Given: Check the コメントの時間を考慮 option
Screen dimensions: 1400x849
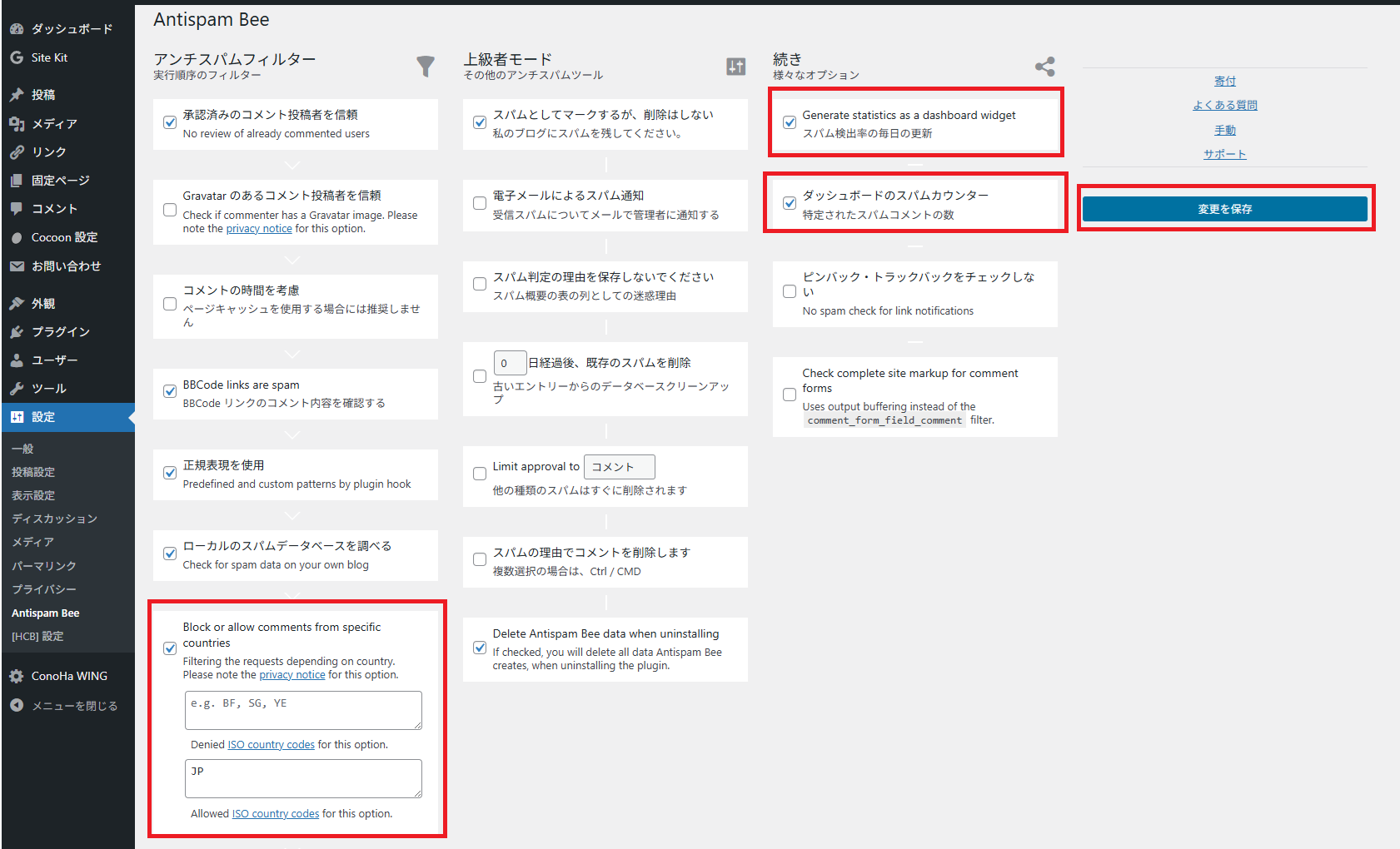Looking at the screenshot, I should (170, 304).
